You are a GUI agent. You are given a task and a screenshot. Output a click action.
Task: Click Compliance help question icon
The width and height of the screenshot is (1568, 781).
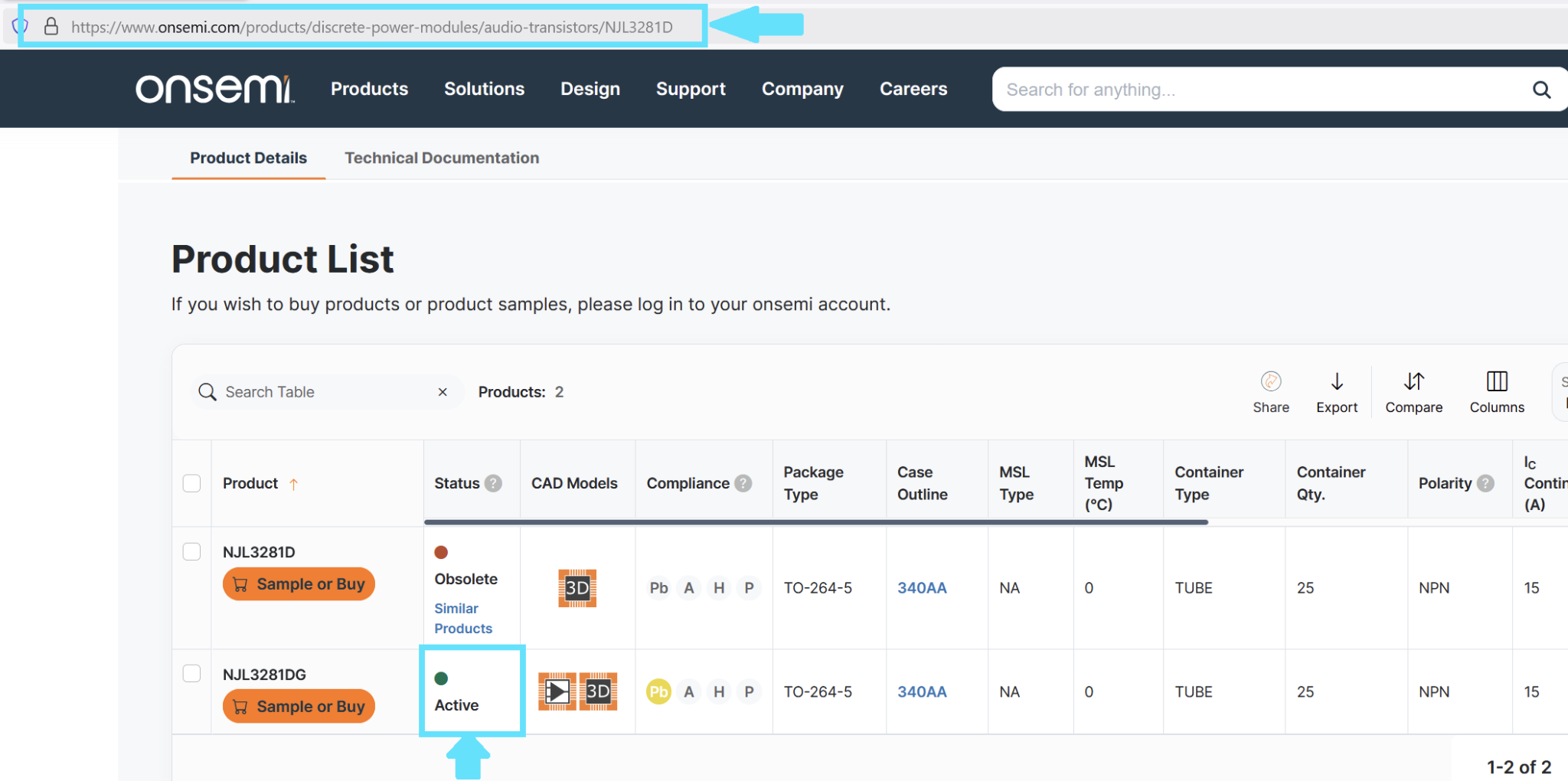click(743, 483)
